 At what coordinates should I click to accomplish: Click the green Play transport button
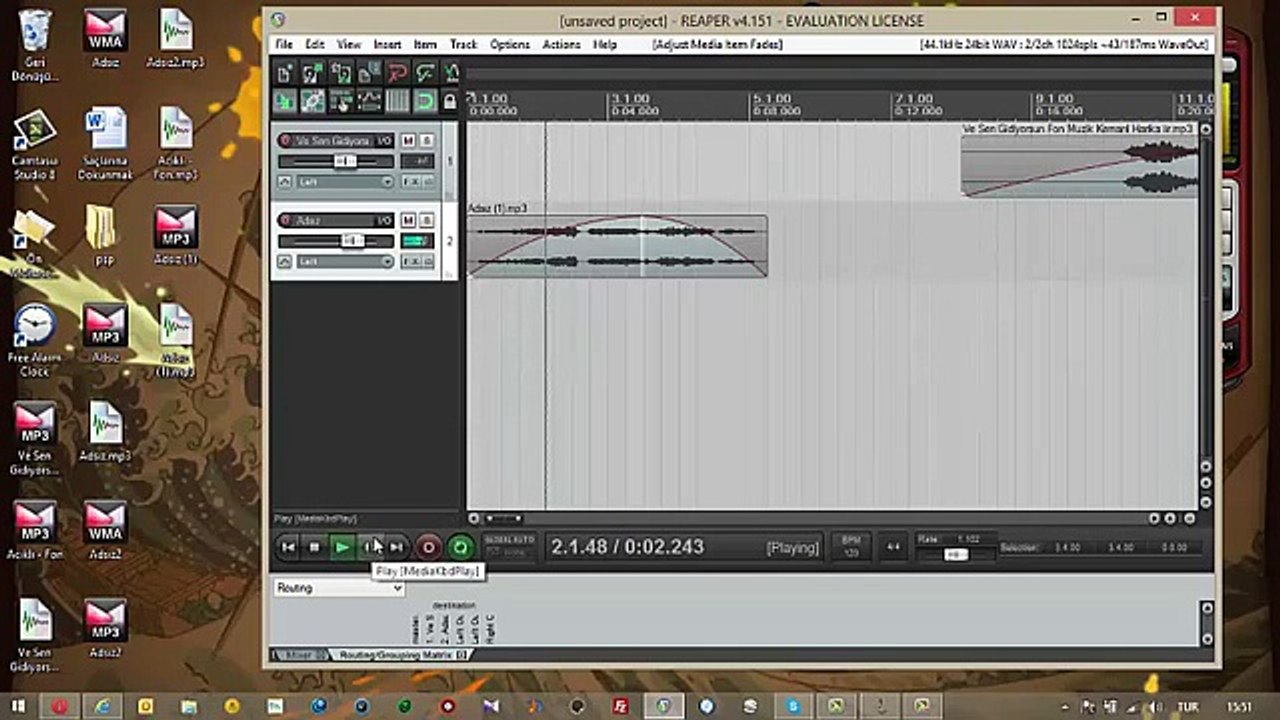342,547
